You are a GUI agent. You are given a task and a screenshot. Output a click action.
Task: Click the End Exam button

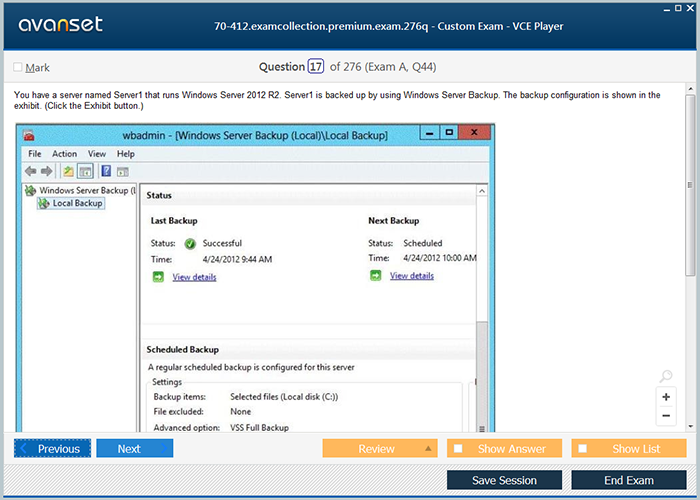click(629, 480)
